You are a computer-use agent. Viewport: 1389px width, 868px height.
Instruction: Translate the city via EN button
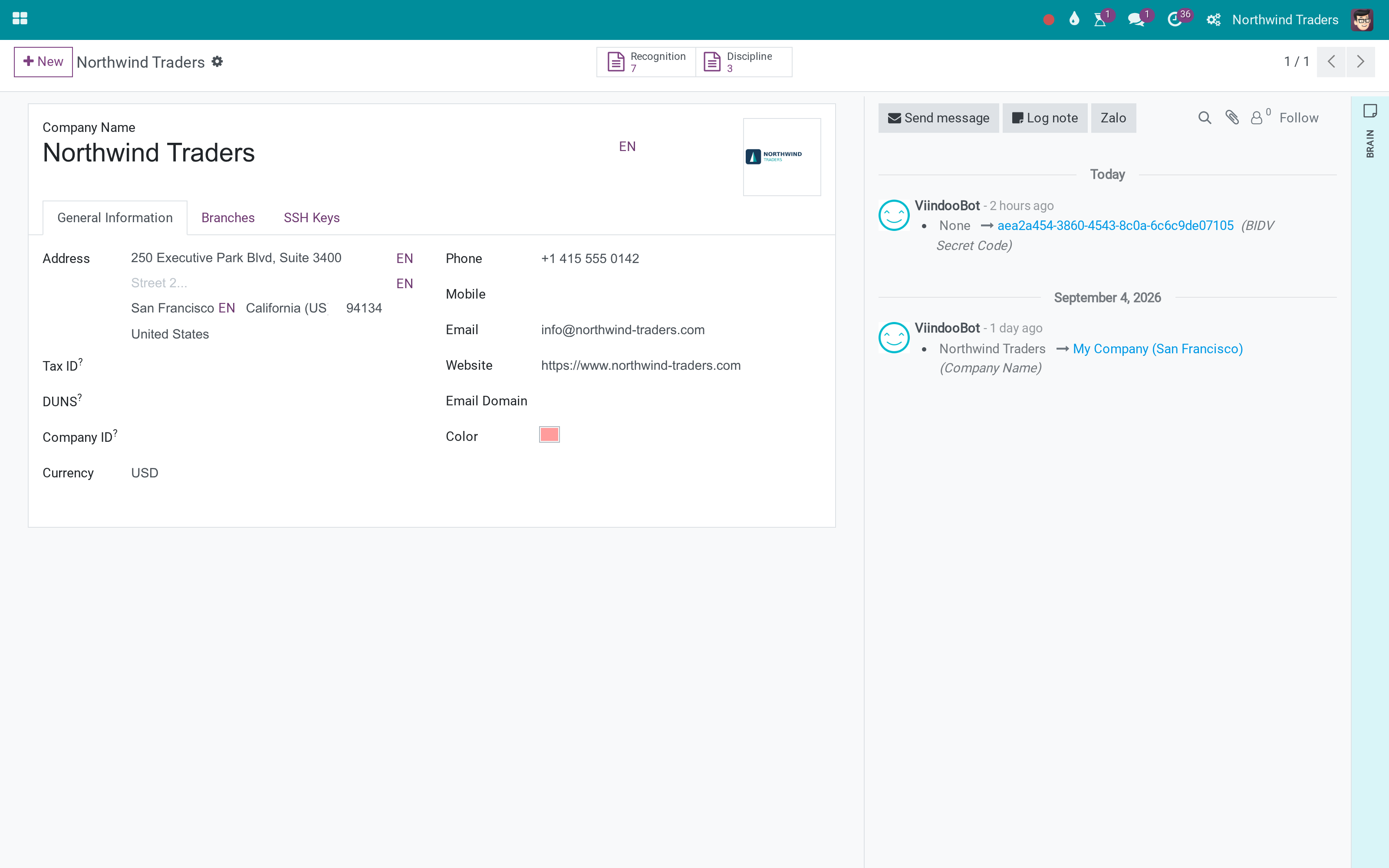click(226, 308)
